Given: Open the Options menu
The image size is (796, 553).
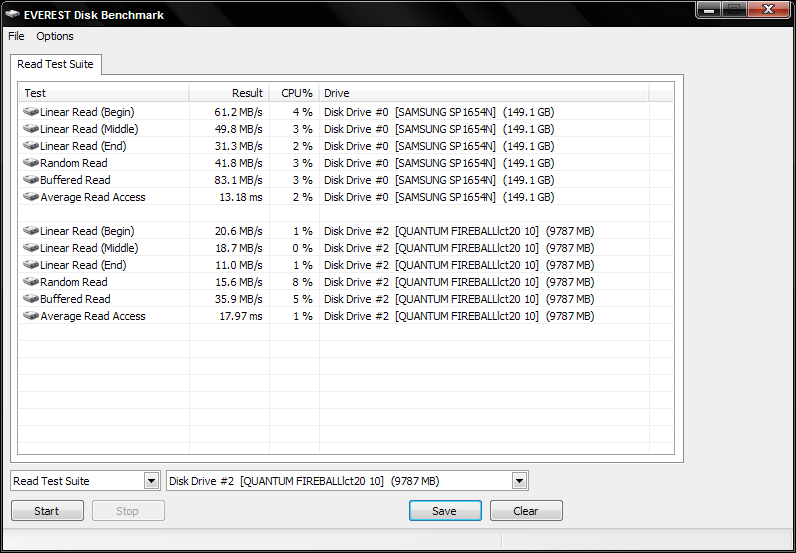Looking at the screenshot, I should coord(55,36).
